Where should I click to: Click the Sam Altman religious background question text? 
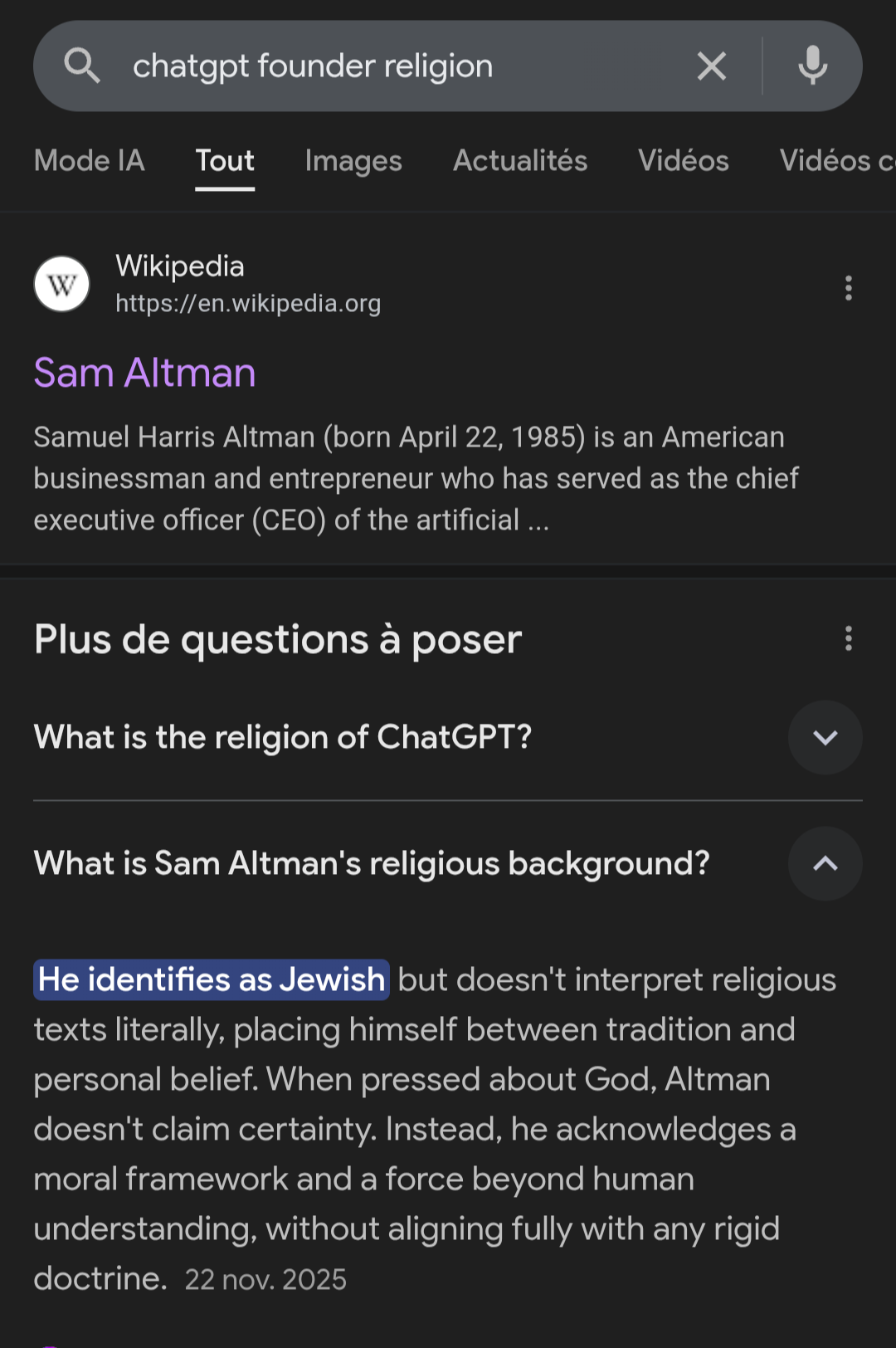[x=372, y=863]
